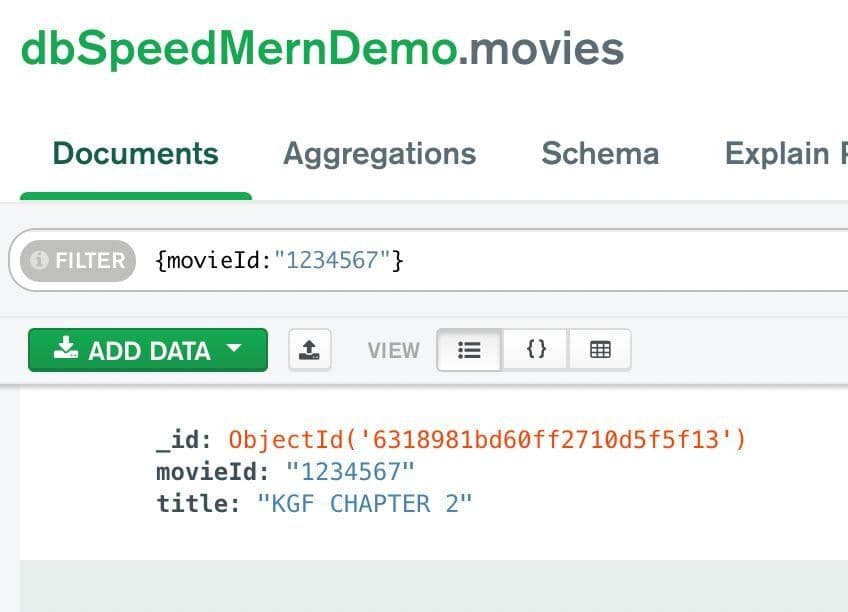Switch to JSON braces view
This screenshot has height=612, width=848.
click(536, 350)
